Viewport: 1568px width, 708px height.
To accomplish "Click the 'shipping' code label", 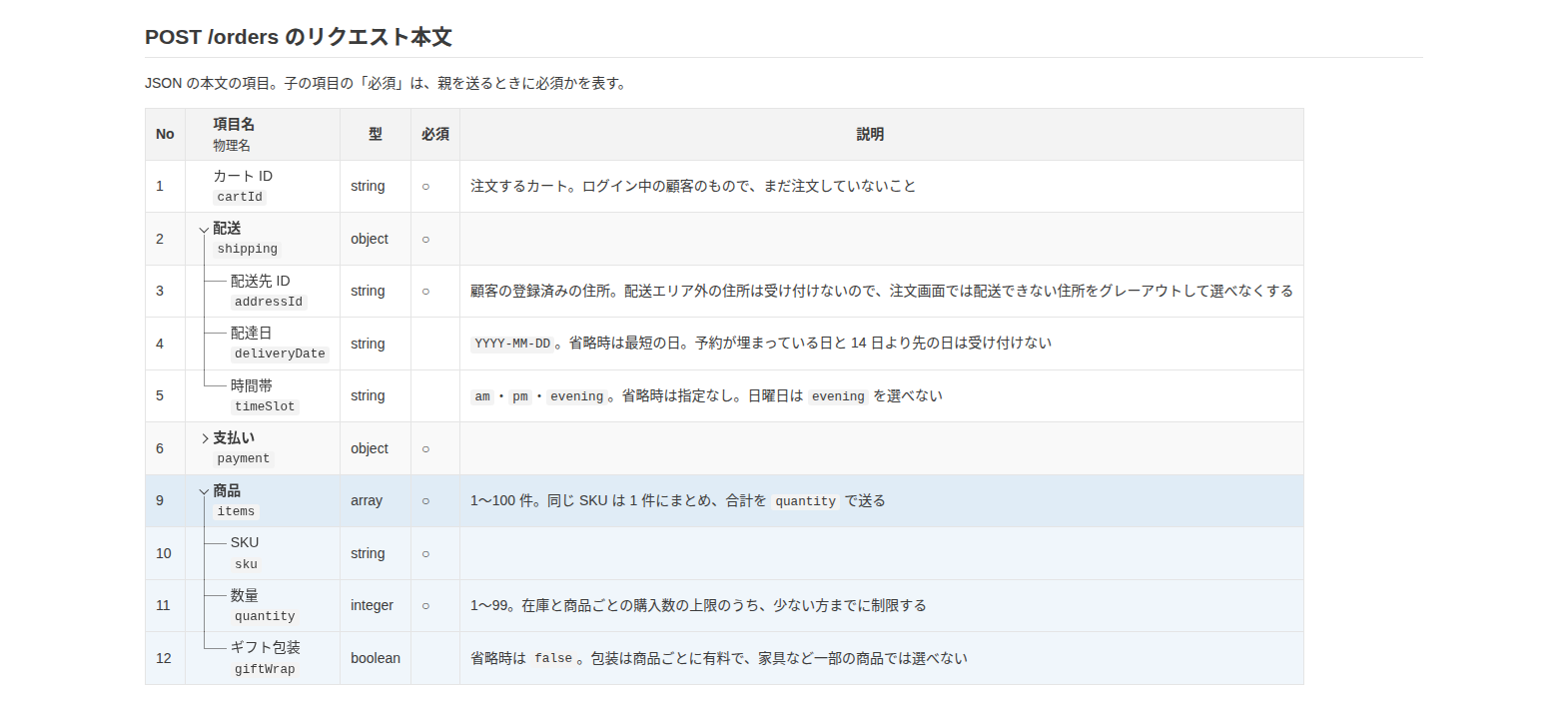I will point(248,249).
